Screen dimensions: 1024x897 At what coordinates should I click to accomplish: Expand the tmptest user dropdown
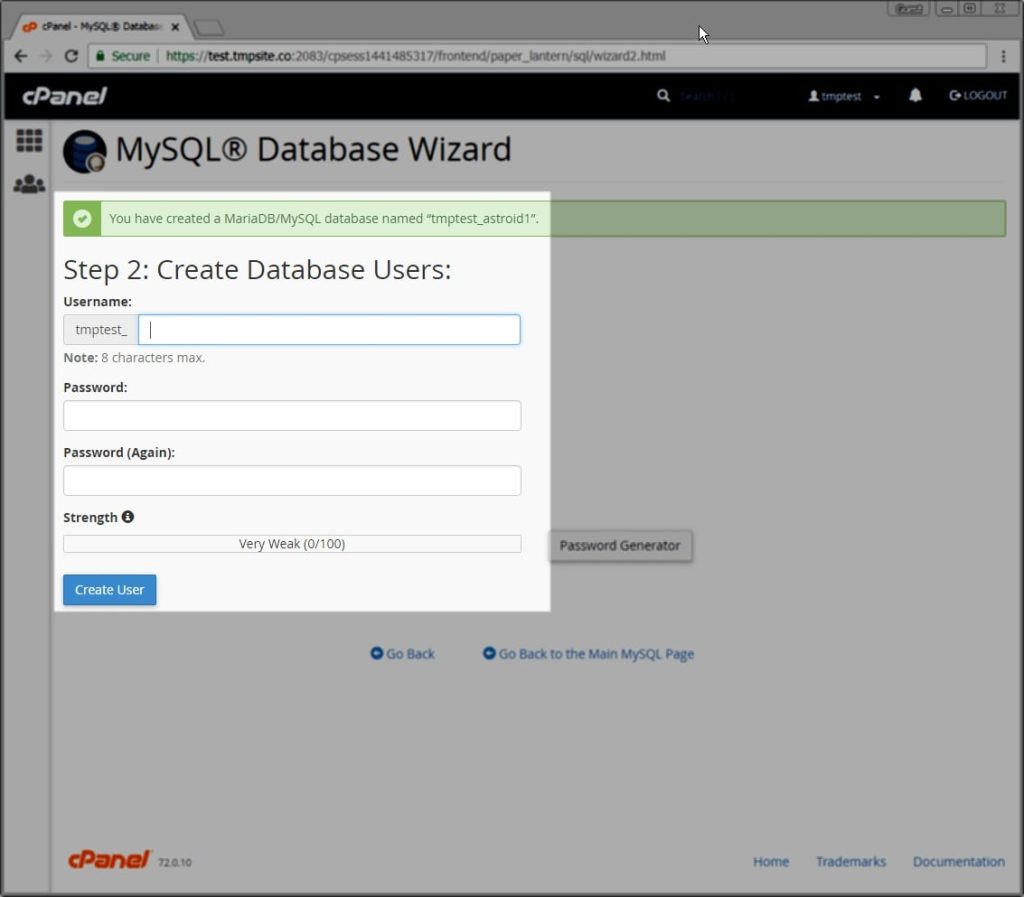[x=844, y=96]
